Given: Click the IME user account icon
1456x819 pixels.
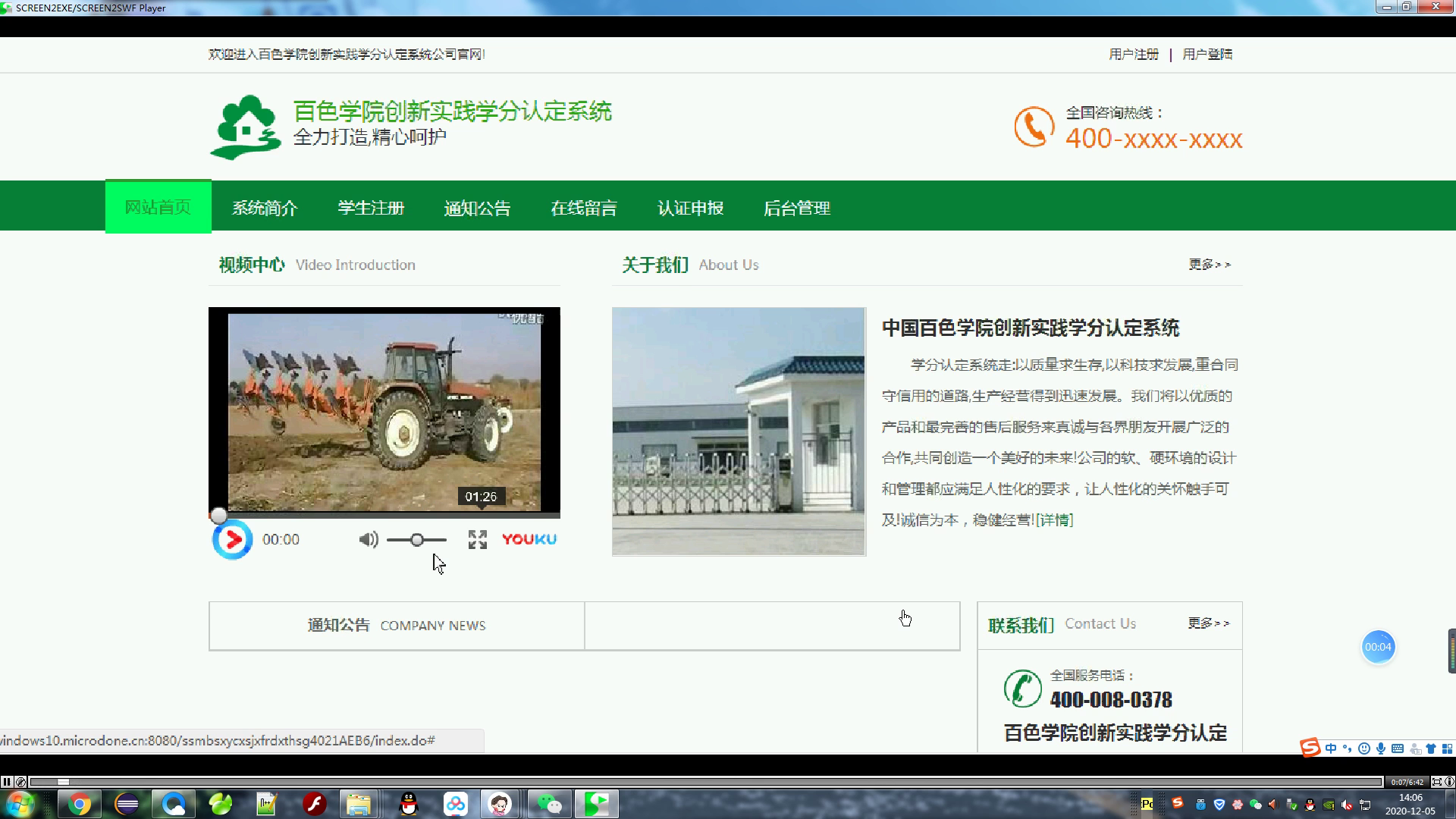Looking at the screenshot, I should click(1415, 748).
